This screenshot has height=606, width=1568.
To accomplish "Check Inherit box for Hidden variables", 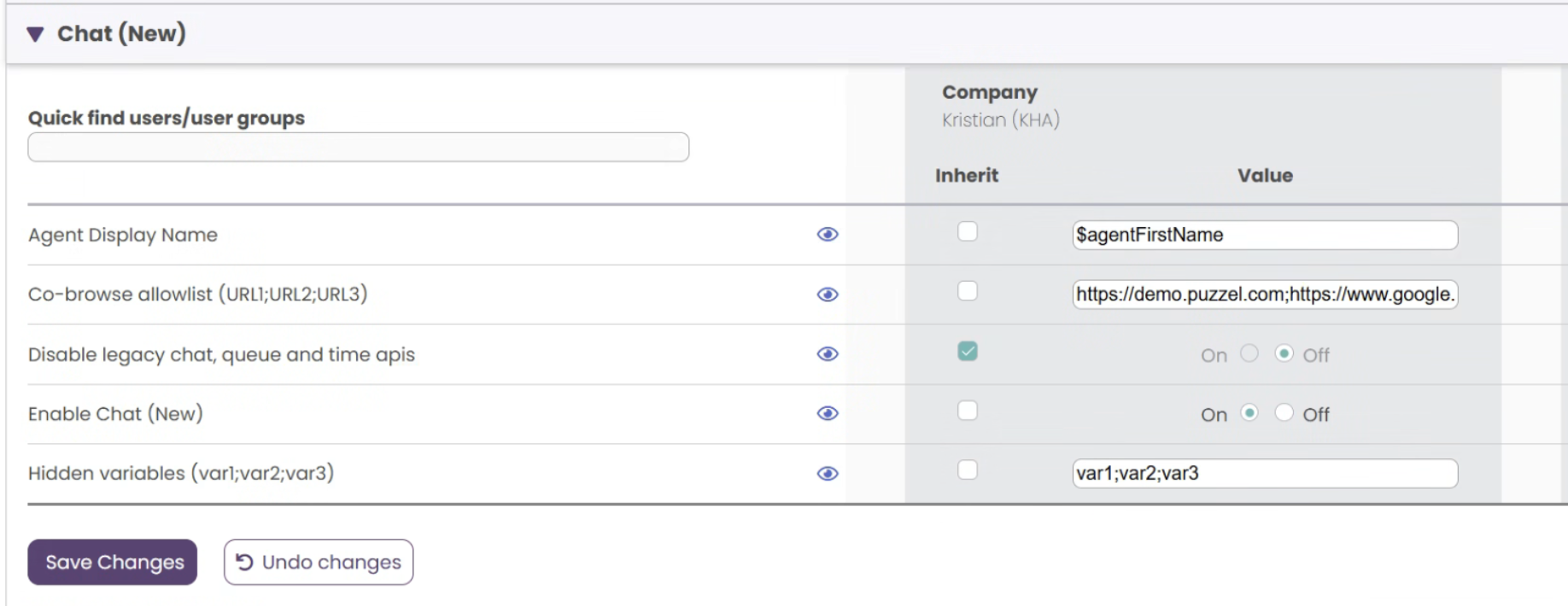I will click(967, 470).
